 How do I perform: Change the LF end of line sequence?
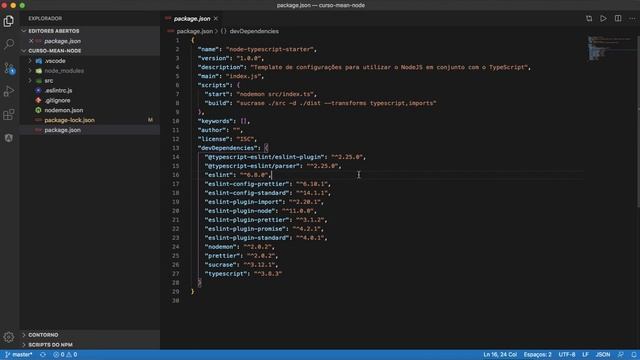585,355
